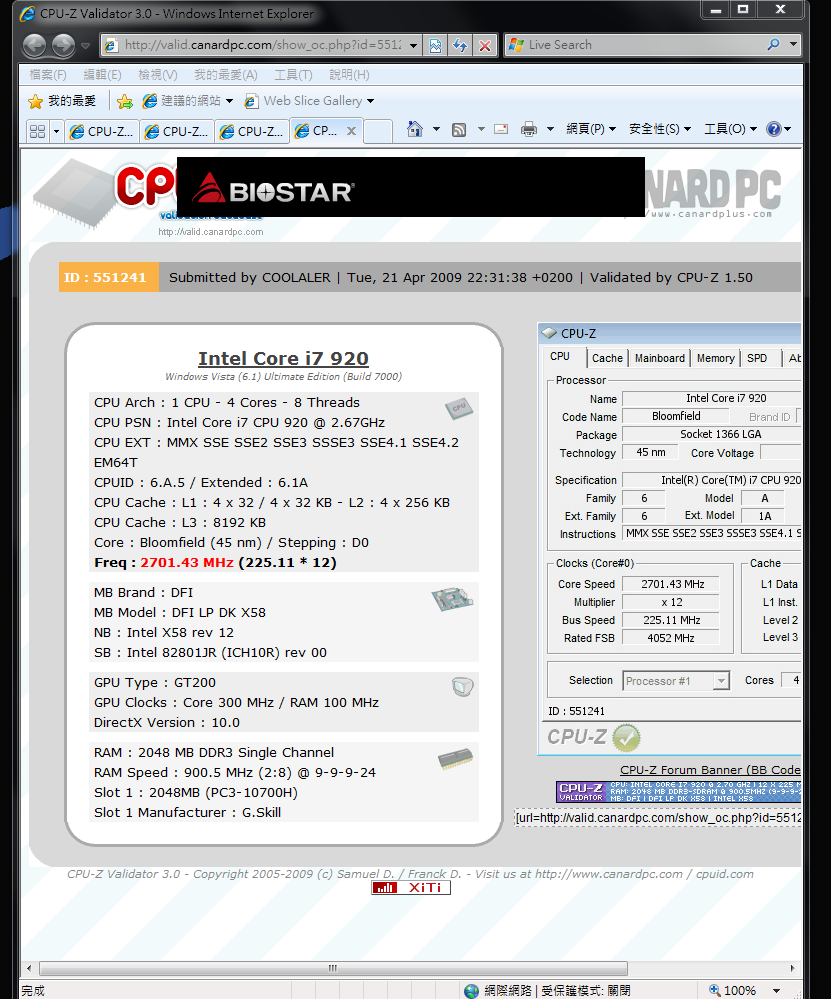
Task: Click the Print icon in command bar
Action: (529, 129)
